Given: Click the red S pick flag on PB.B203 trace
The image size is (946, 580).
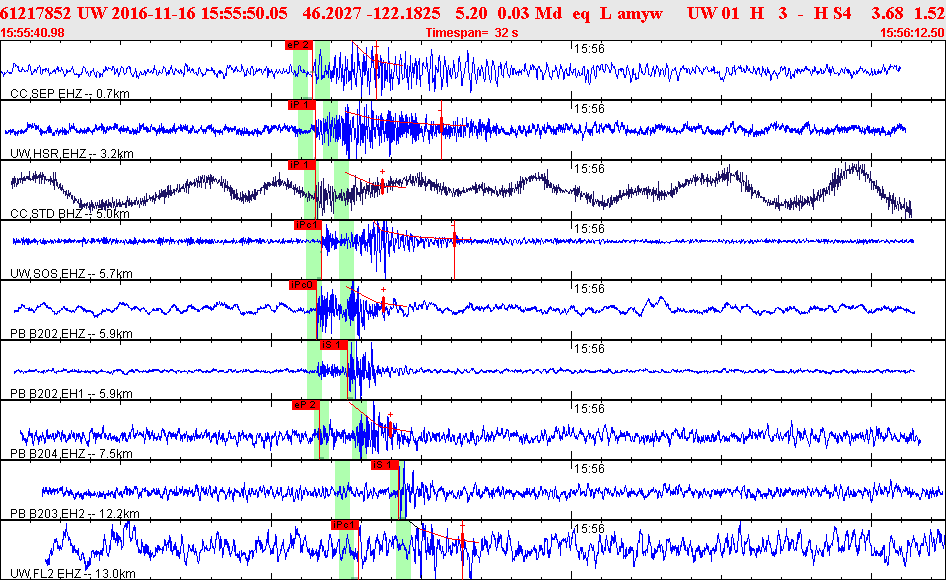Looking at the screenshot, I should (384, 465).
